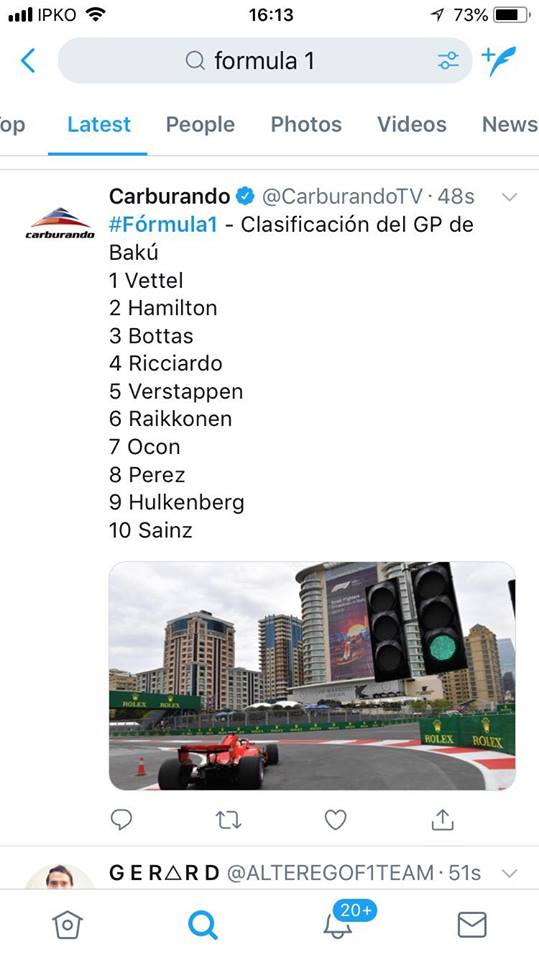Expand GERARD tweet options chevron

coord(509,873)
